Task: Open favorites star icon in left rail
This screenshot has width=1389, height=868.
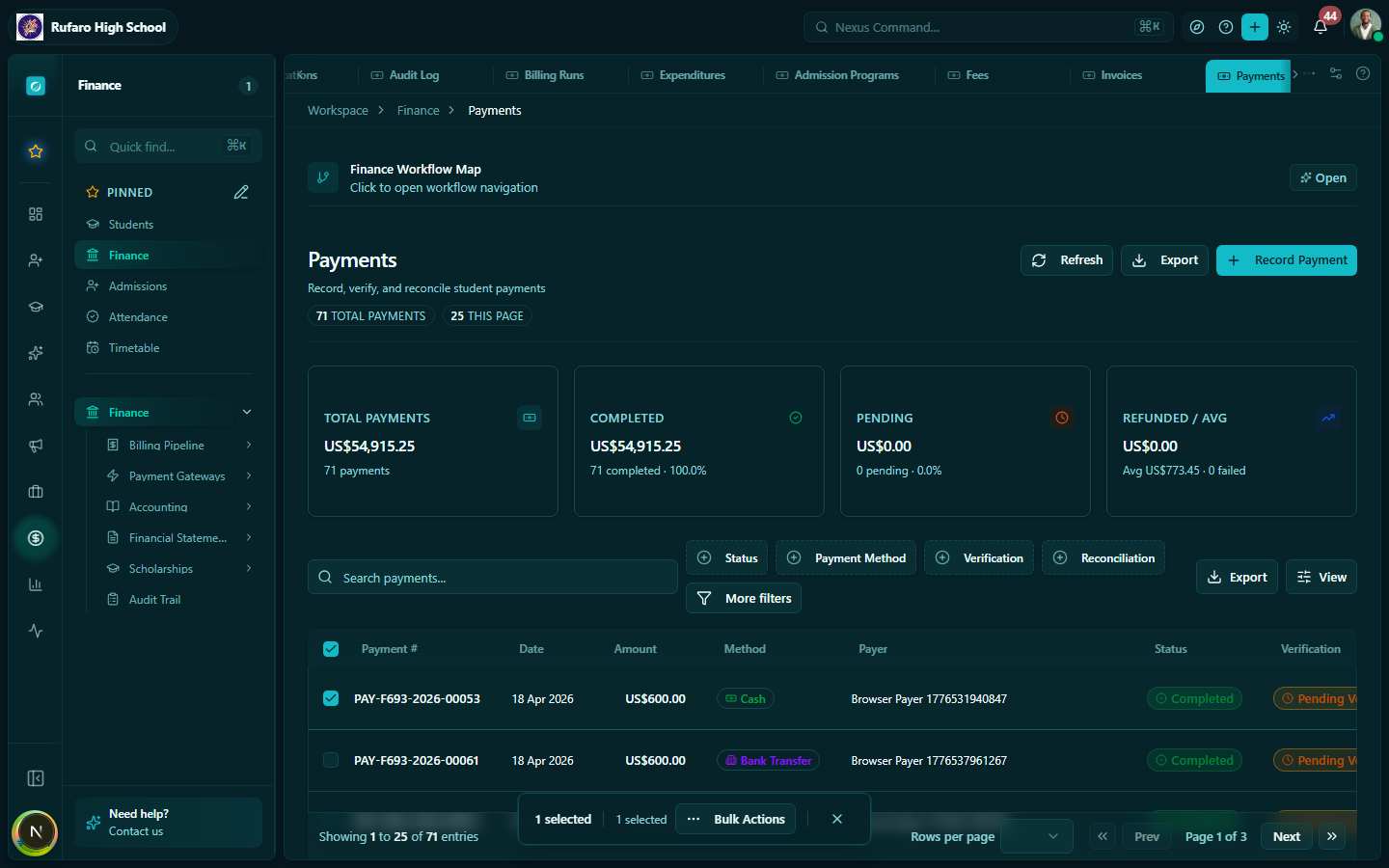Action: coord(36,151)
